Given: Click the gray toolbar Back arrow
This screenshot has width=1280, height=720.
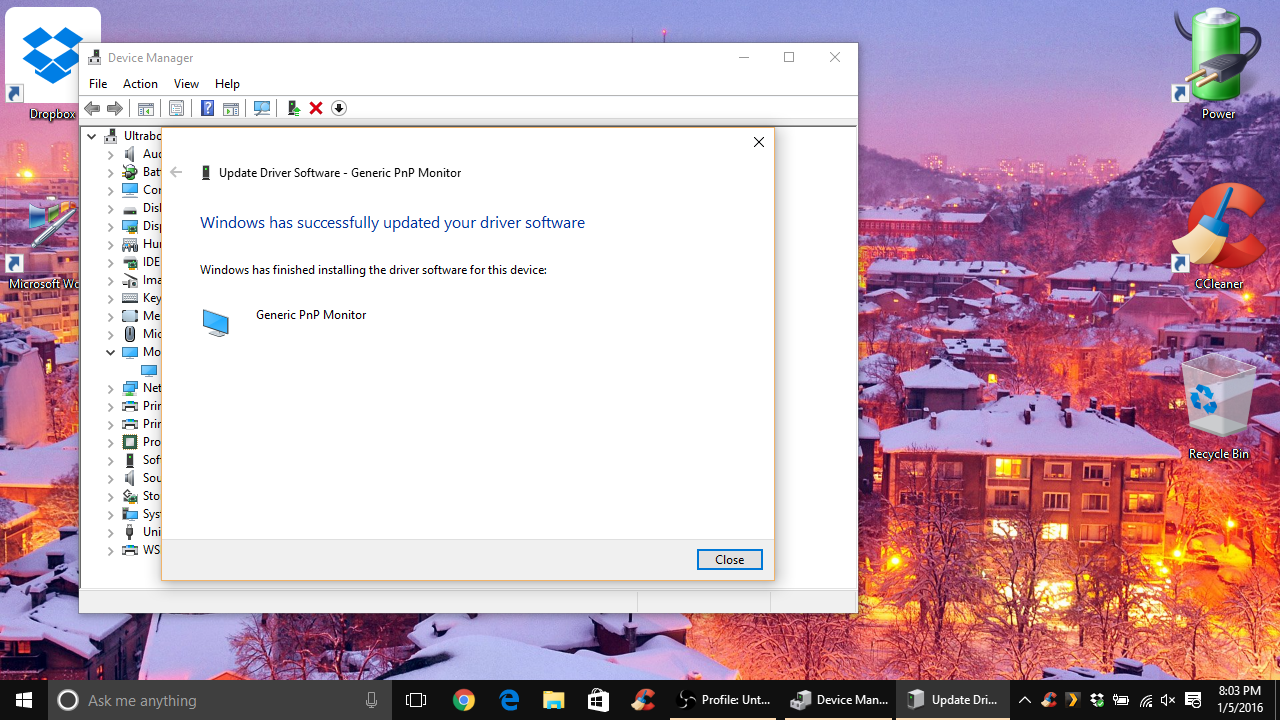Looking at the screenshot, I should point(92,108).
